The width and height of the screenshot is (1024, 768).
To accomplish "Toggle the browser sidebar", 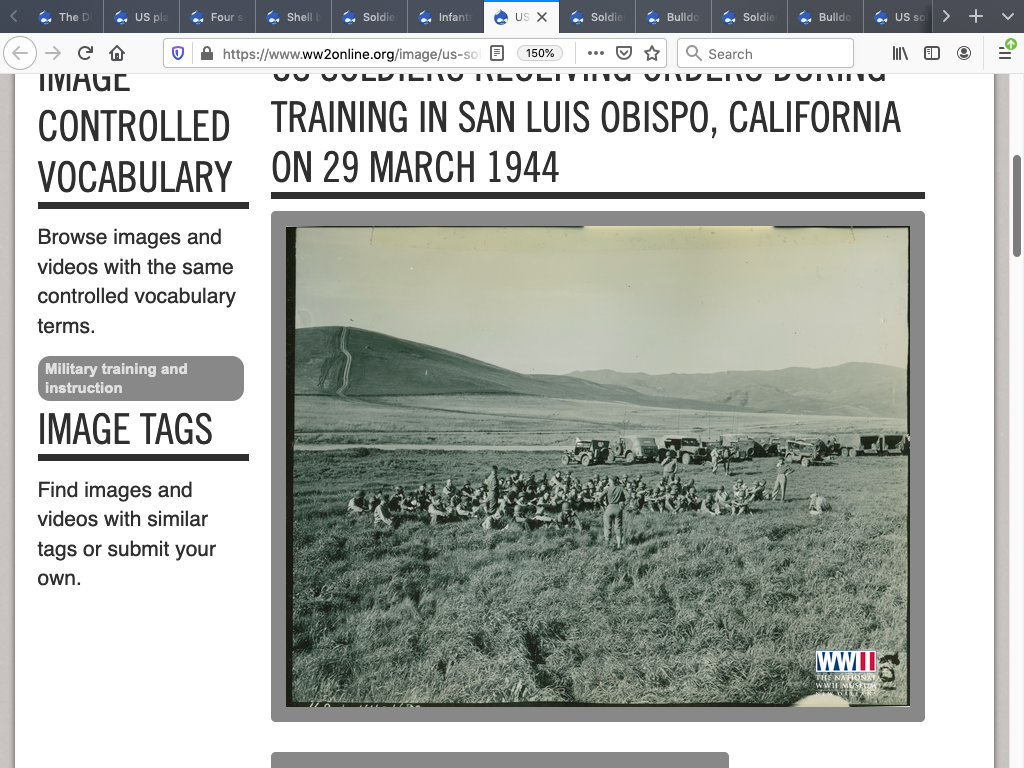I will (x=932, y=54).
